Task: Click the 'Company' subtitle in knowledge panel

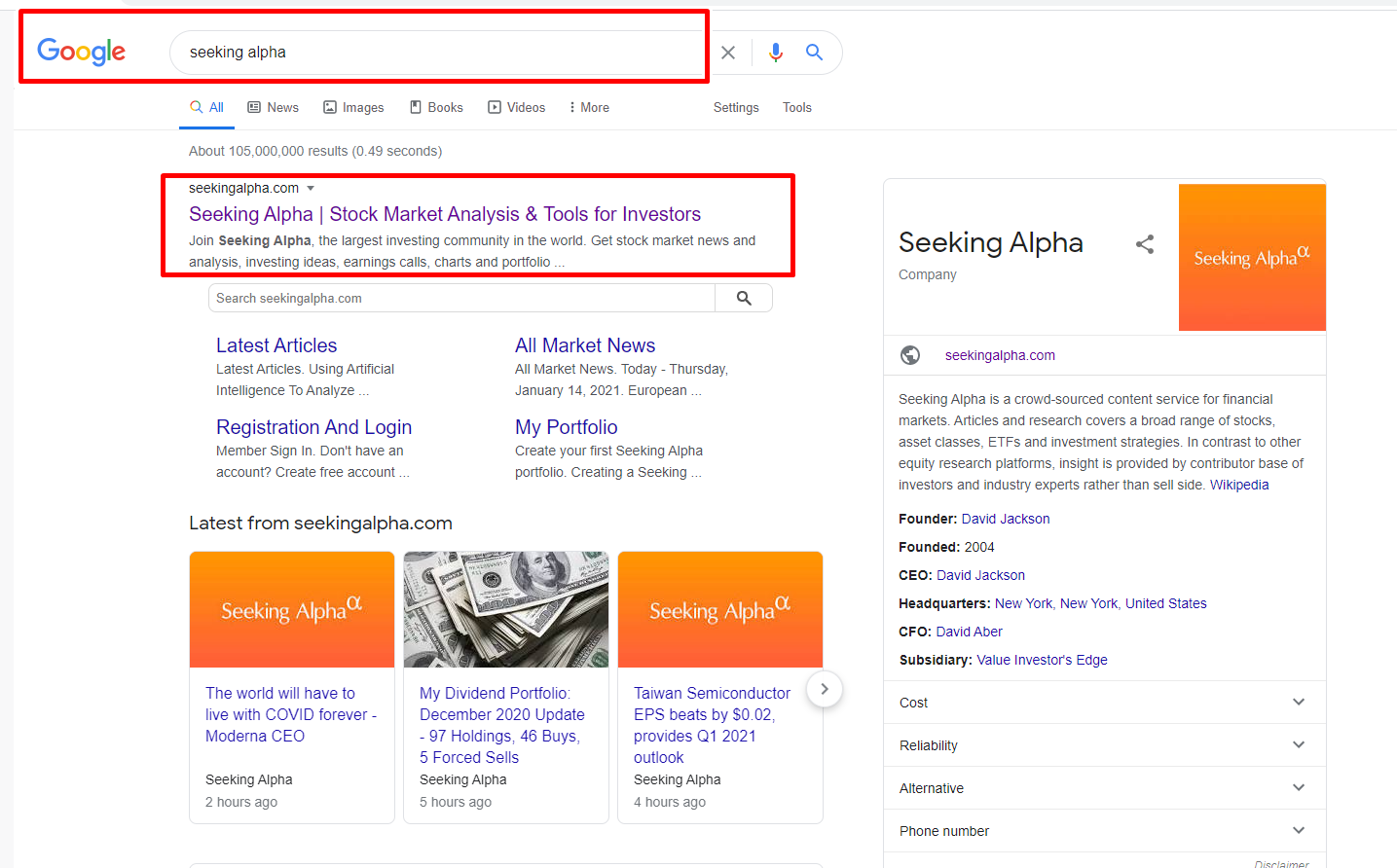Action: point(928,274)
